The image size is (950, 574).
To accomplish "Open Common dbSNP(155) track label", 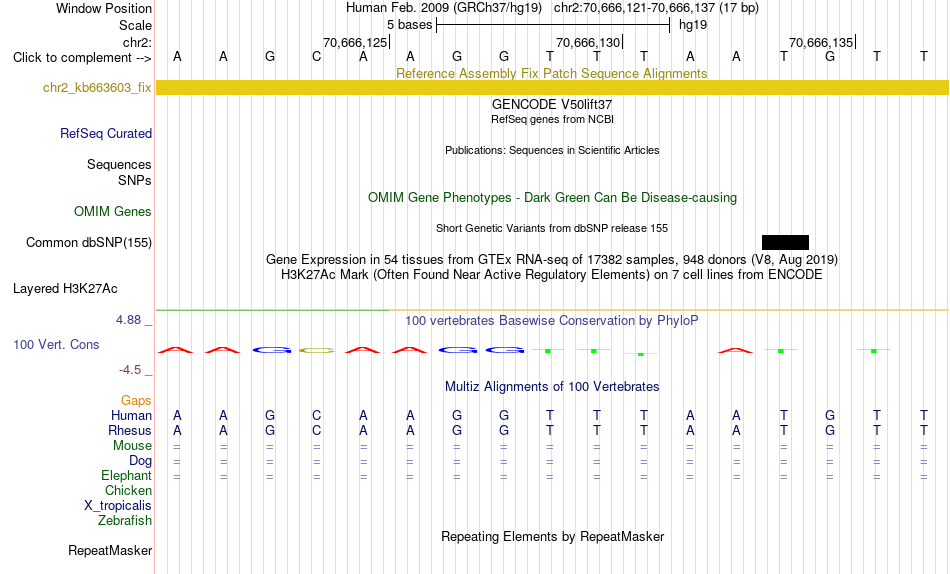I will point(89,242).
